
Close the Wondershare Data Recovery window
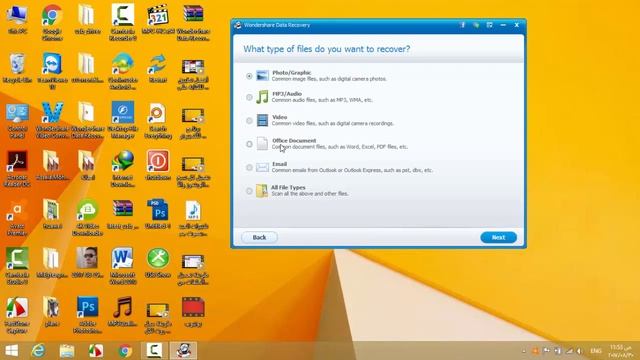click(x=516, y=25)
